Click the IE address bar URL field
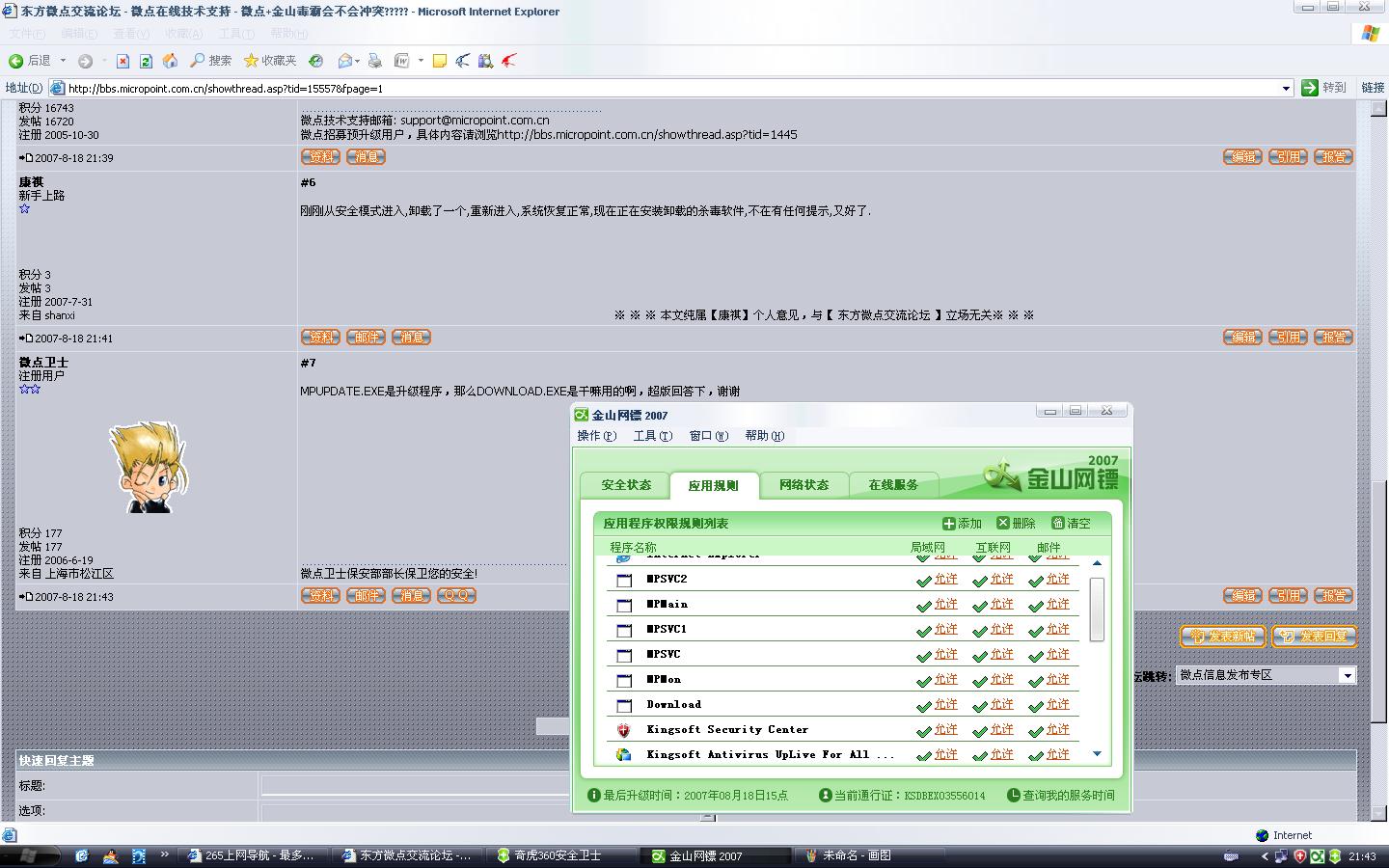The image size is (1389, 868). [x=670, y=88]
